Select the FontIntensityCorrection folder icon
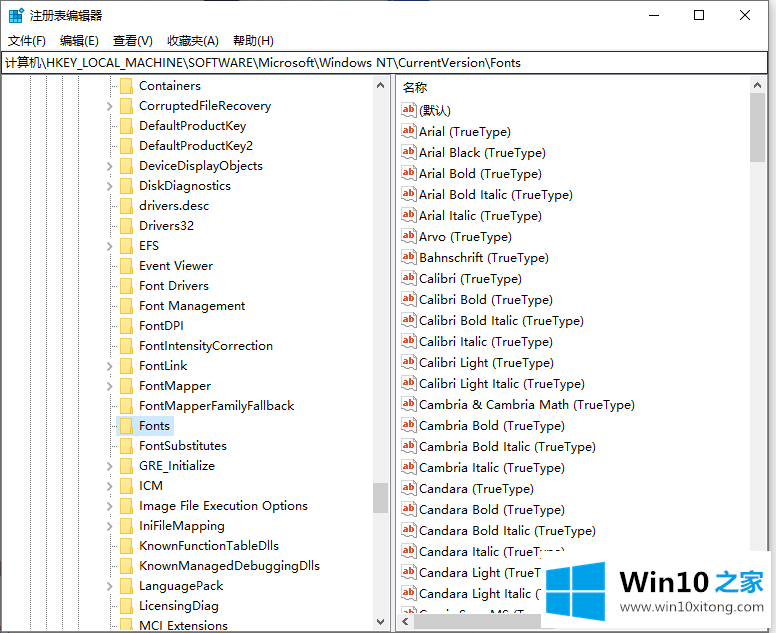The image size is (776, 633). [127, 346]
